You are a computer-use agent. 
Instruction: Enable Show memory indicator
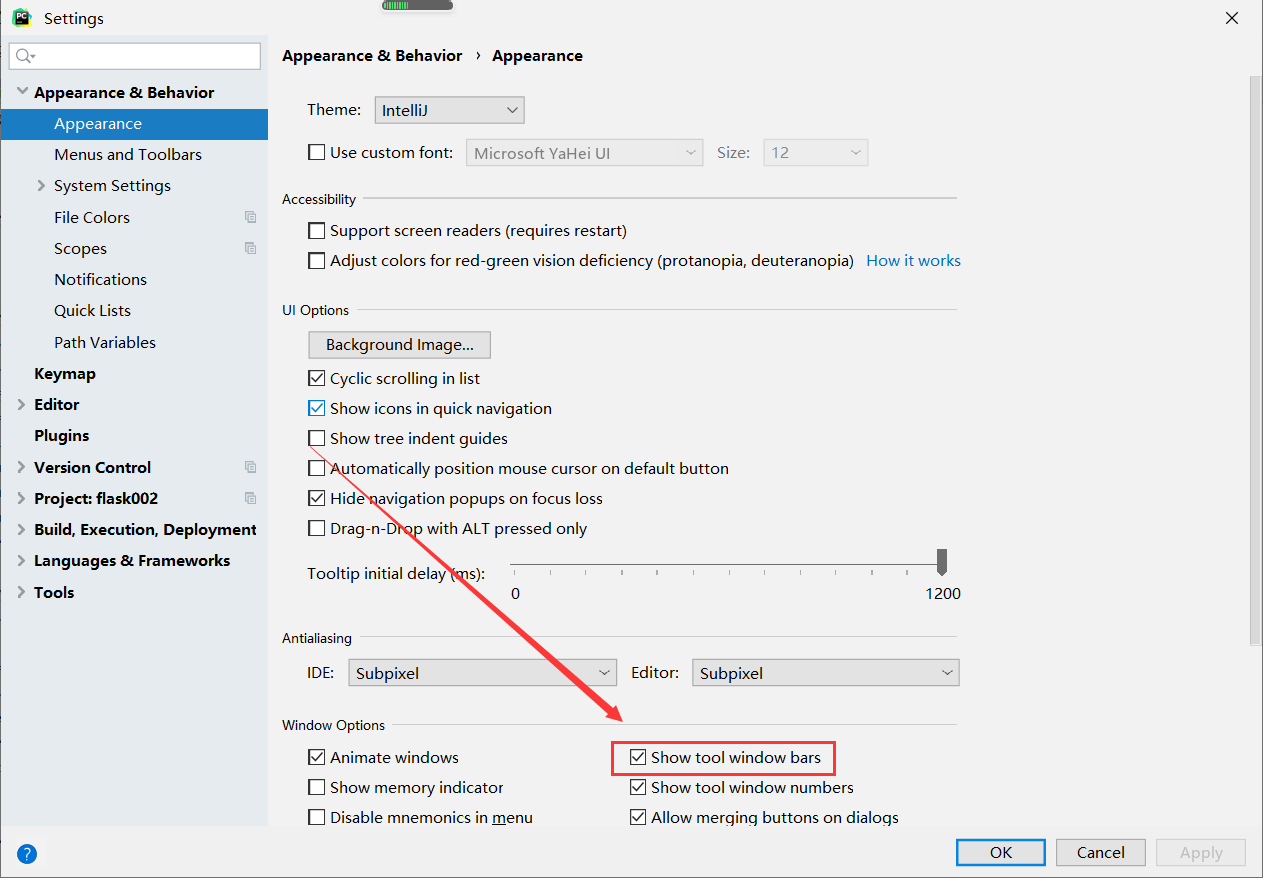tap(317, 787)
